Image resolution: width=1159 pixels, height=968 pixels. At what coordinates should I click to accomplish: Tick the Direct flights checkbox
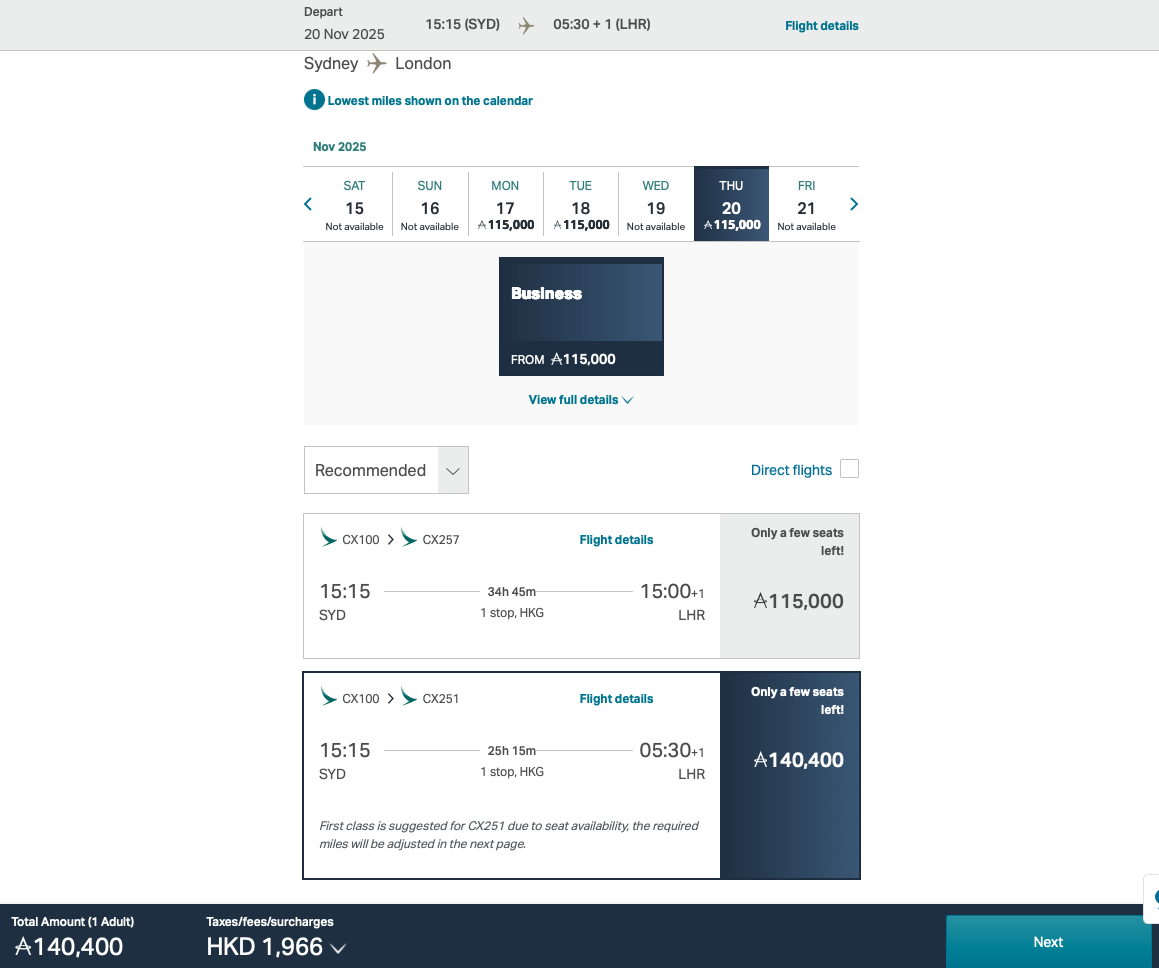849,469
